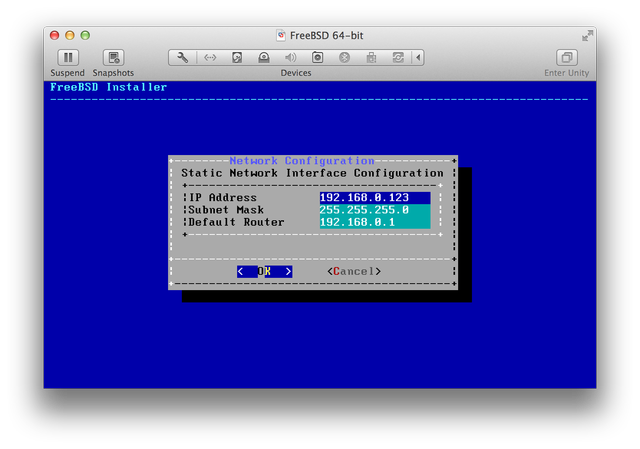Click the 'Network Configuration' dialog title

(302, 161)
